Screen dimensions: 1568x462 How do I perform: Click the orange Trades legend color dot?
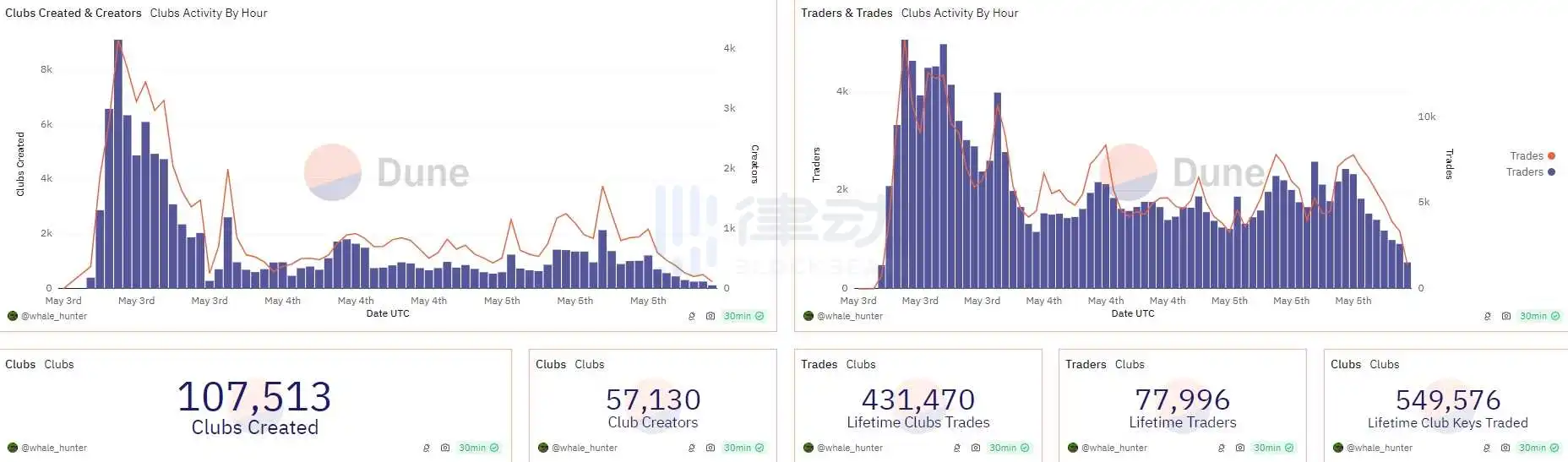(1551, 155)
